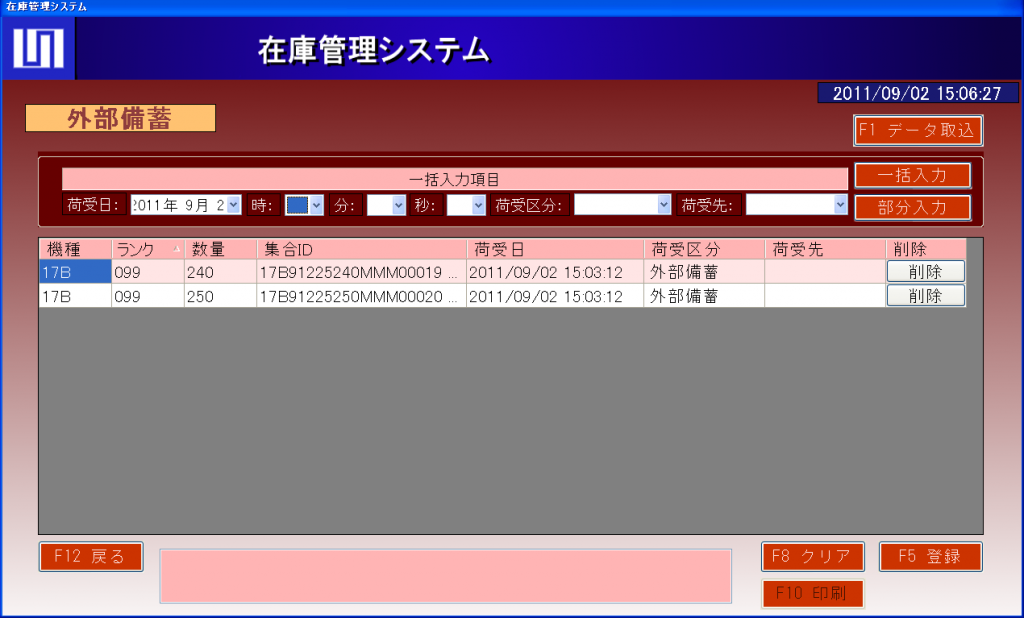The image size is (1024, 618).
Task: Click F5 登録 button
Action: point(930,557)
